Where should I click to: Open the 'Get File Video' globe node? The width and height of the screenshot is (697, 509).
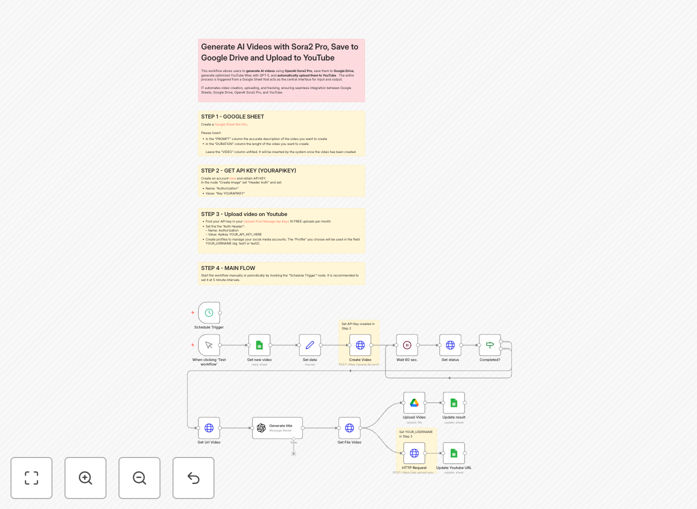[349, 428]
